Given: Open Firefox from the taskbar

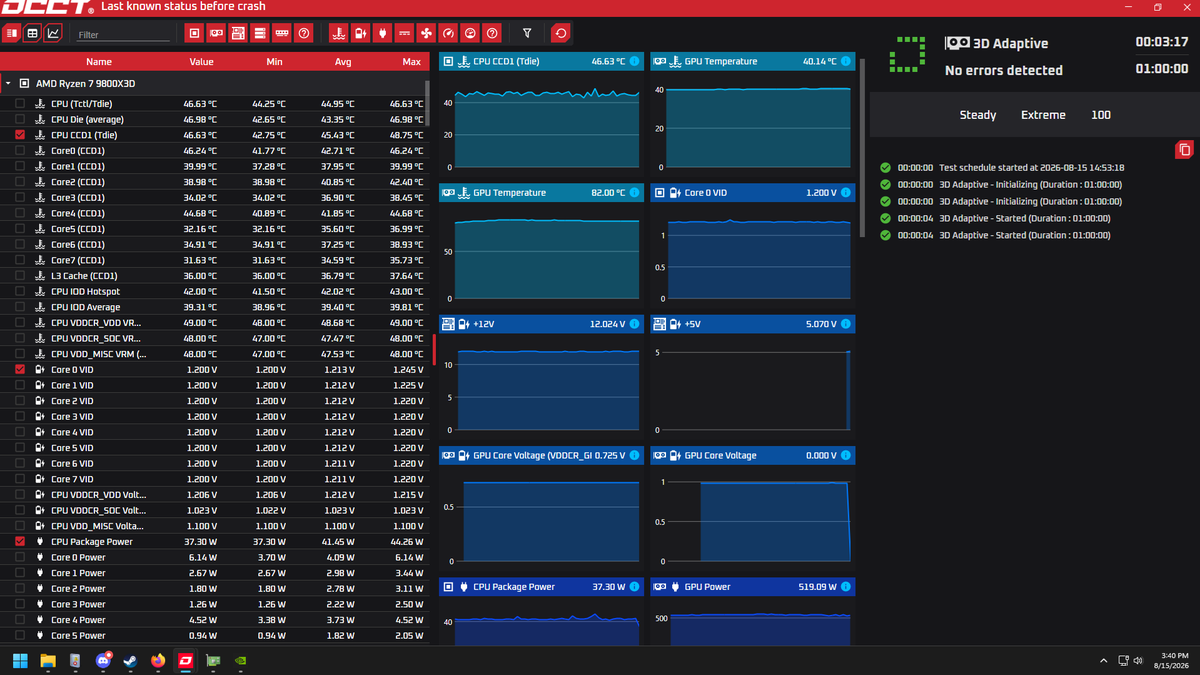Looking at the screenshot, I should coord(158,661).
